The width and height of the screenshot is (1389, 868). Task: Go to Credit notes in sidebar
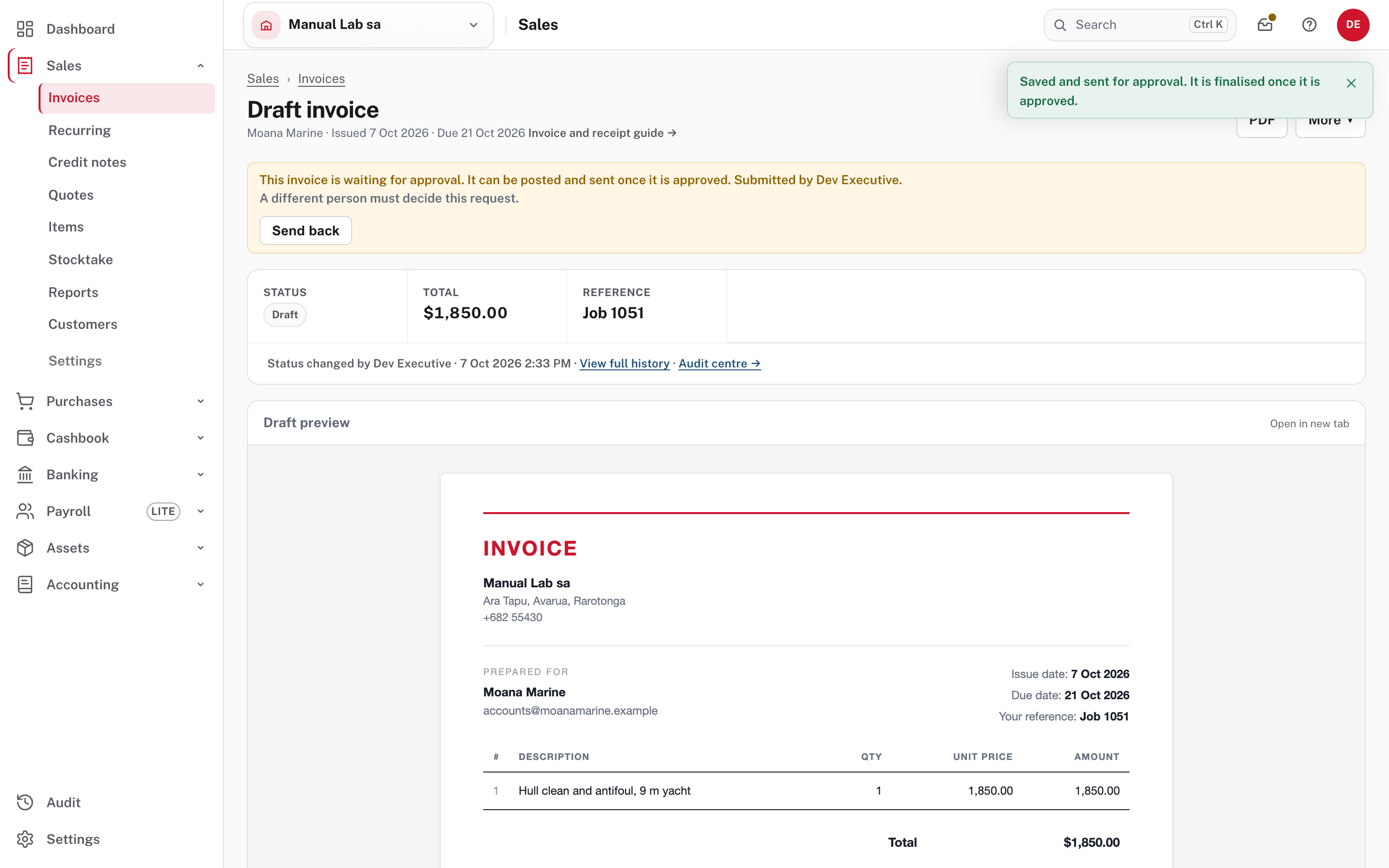point(87,162)
